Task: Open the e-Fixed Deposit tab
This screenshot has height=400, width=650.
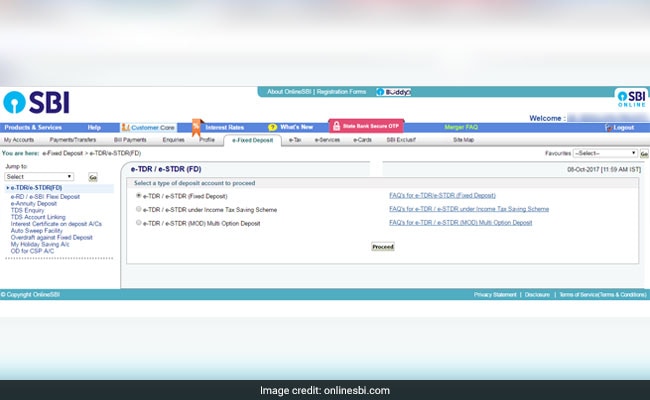Action: click(252, 141)
